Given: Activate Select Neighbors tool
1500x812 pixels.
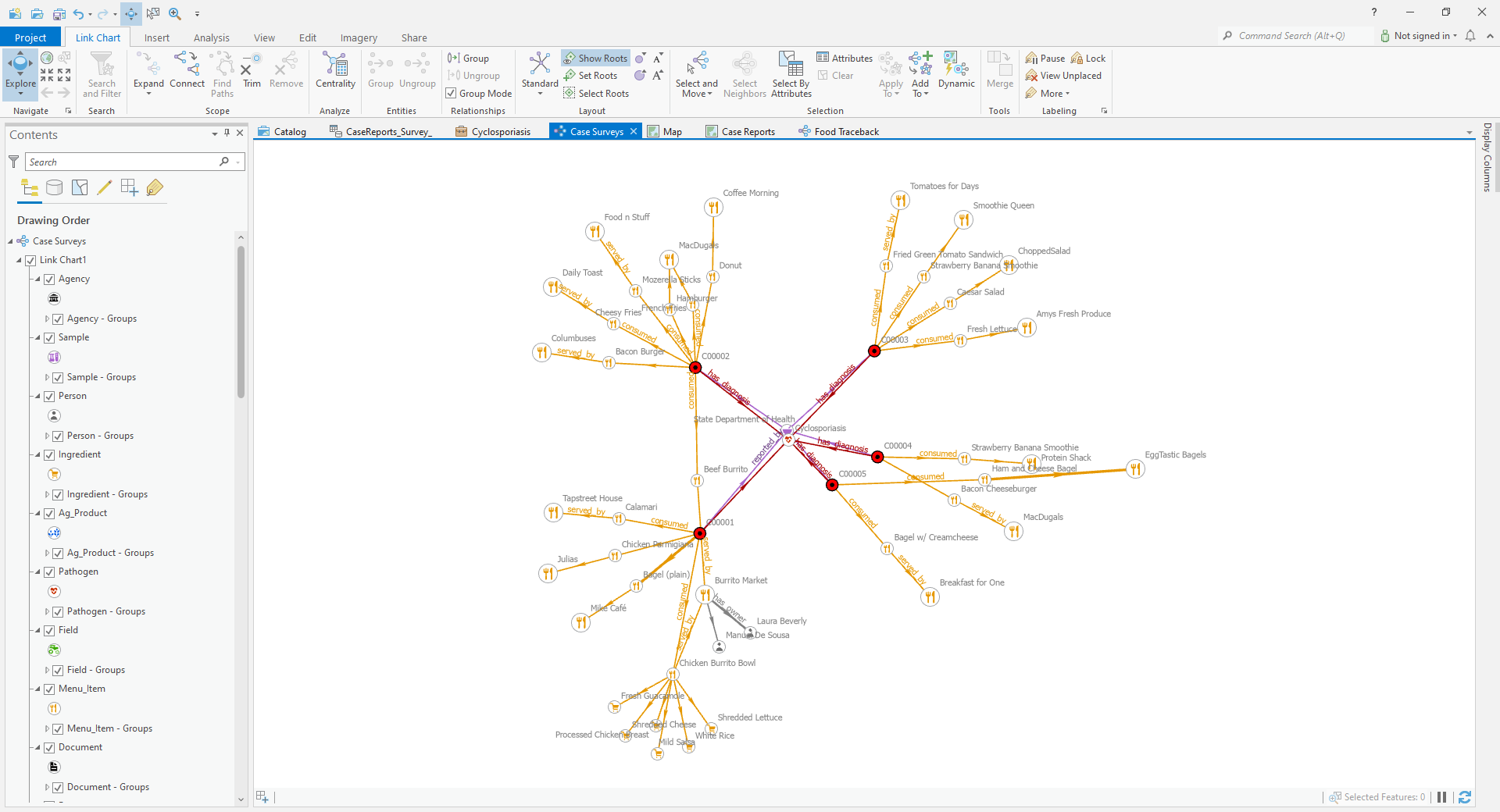Looking at the screenshot, I should pyautogui.click(x=744, y=74).
